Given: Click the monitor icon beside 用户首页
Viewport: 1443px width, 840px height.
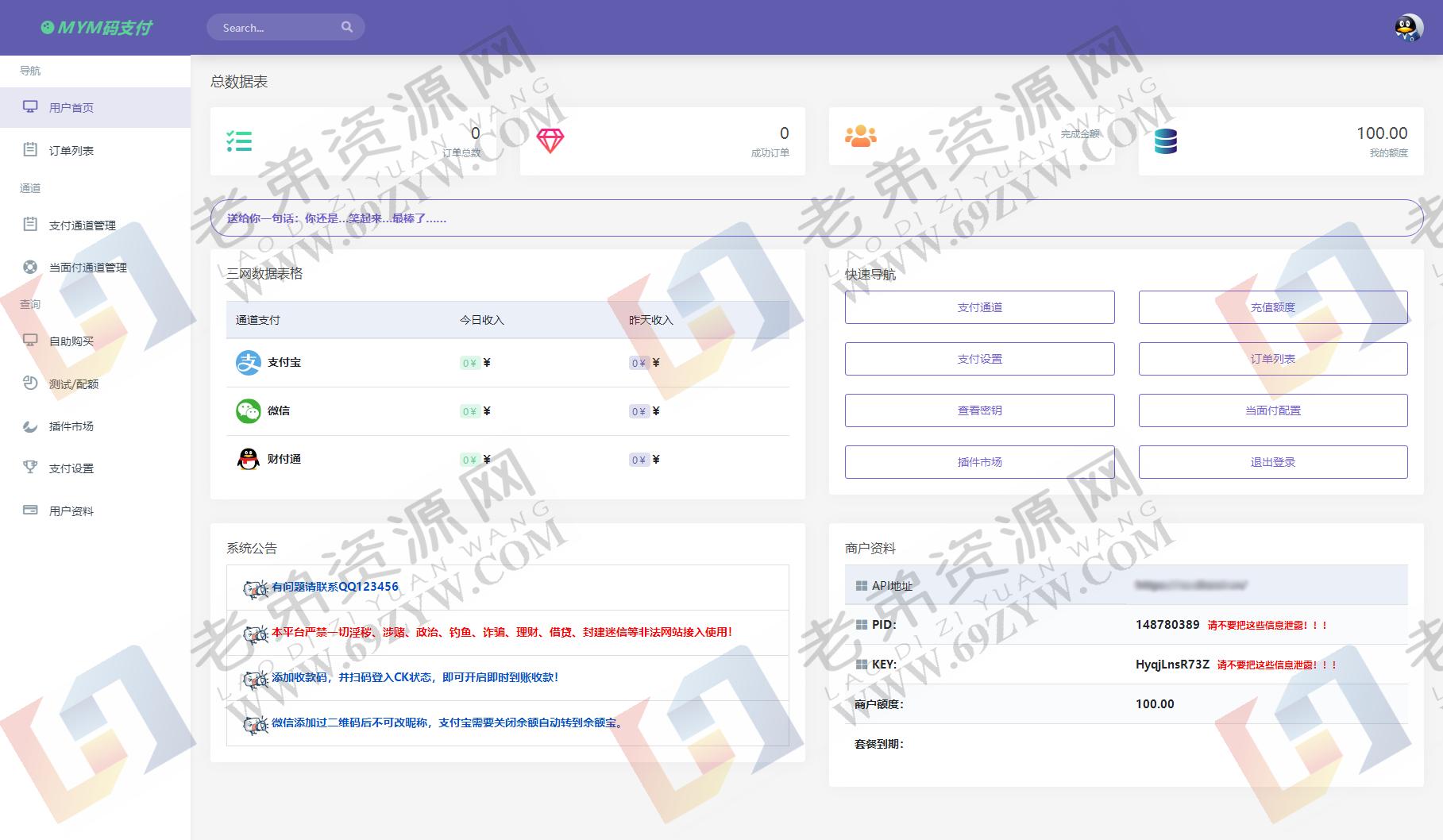Looking at the screenshot, I should 30,107.
